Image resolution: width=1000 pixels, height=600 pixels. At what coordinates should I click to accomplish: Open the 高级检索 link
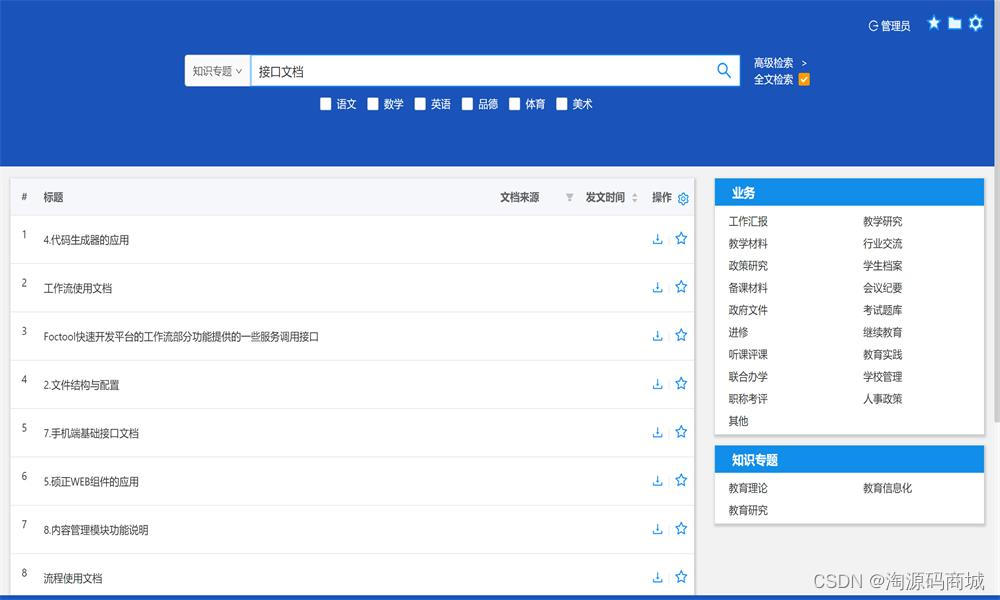point(775,62)
